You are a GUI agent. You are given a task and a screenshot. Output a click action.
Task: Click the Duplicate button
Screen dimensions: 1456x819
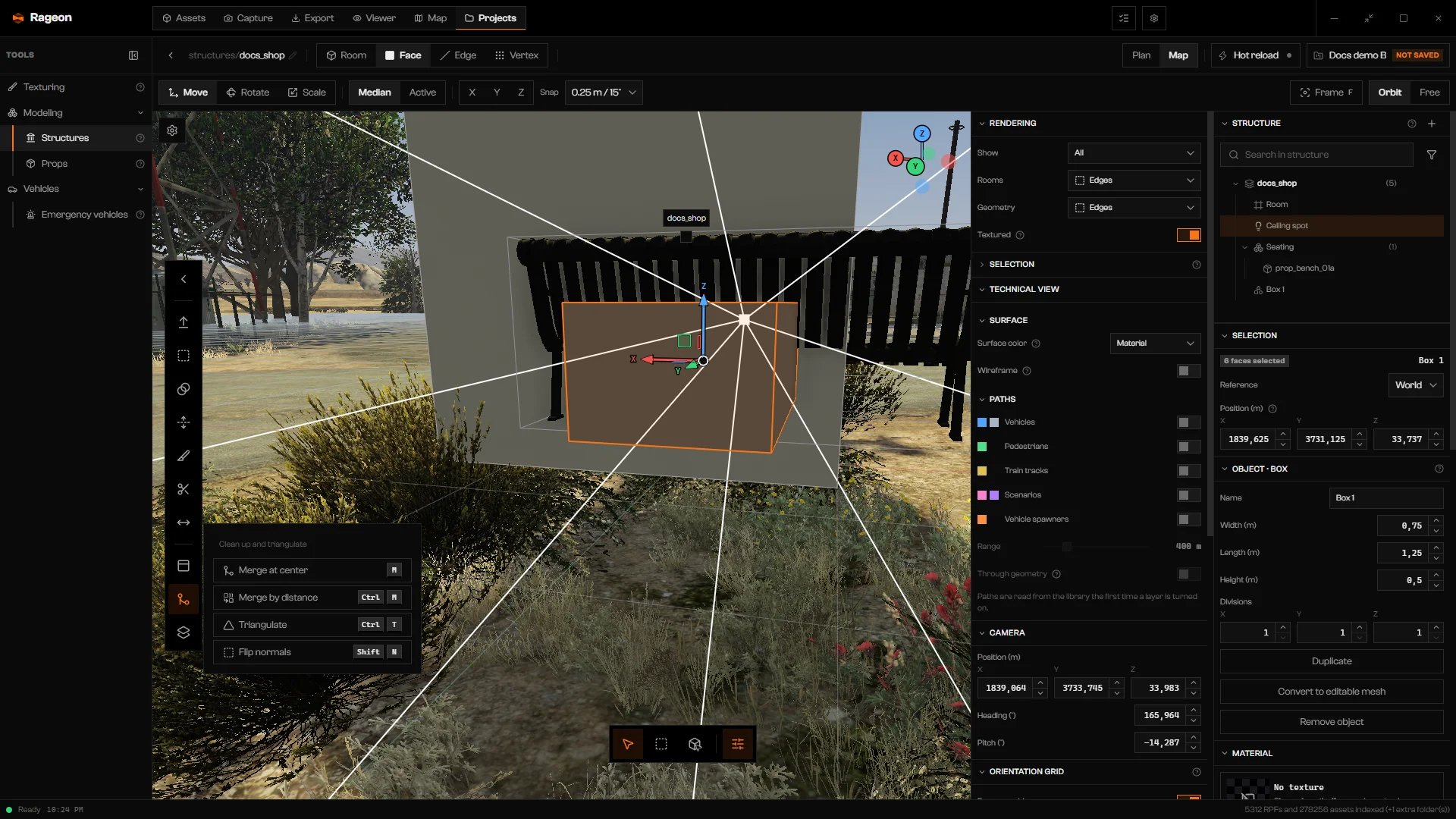click(x=1332, y=661)
